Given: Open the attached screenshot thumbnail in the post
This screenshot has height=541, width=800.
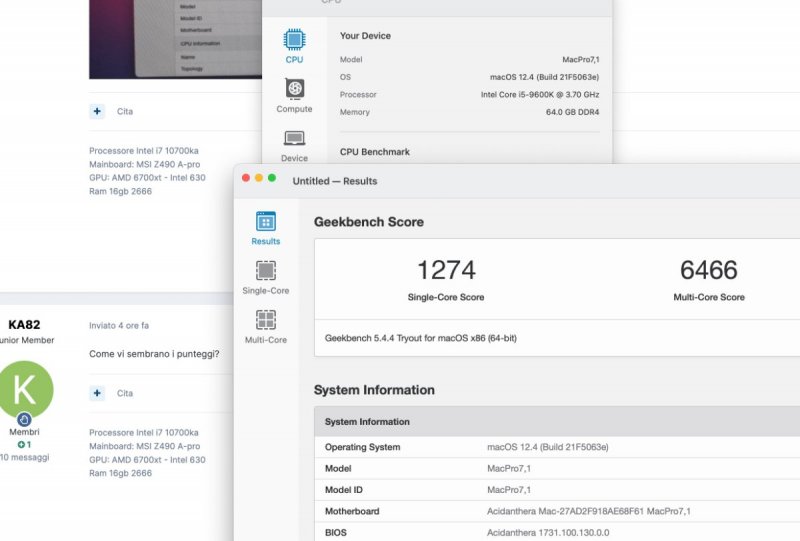Looking at the screenshot, I should click(176, 39).
